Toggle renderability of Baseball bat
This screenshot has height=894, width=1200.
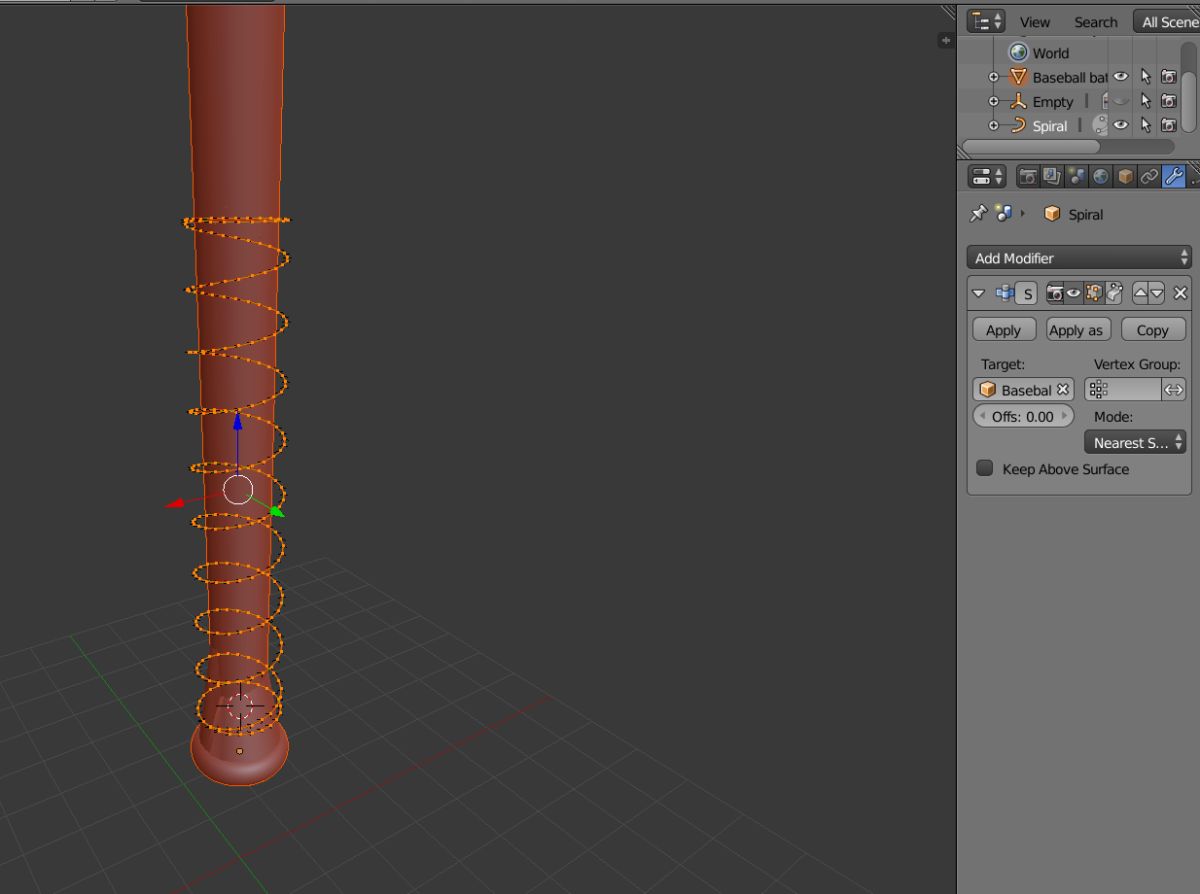pos(1168,77)
